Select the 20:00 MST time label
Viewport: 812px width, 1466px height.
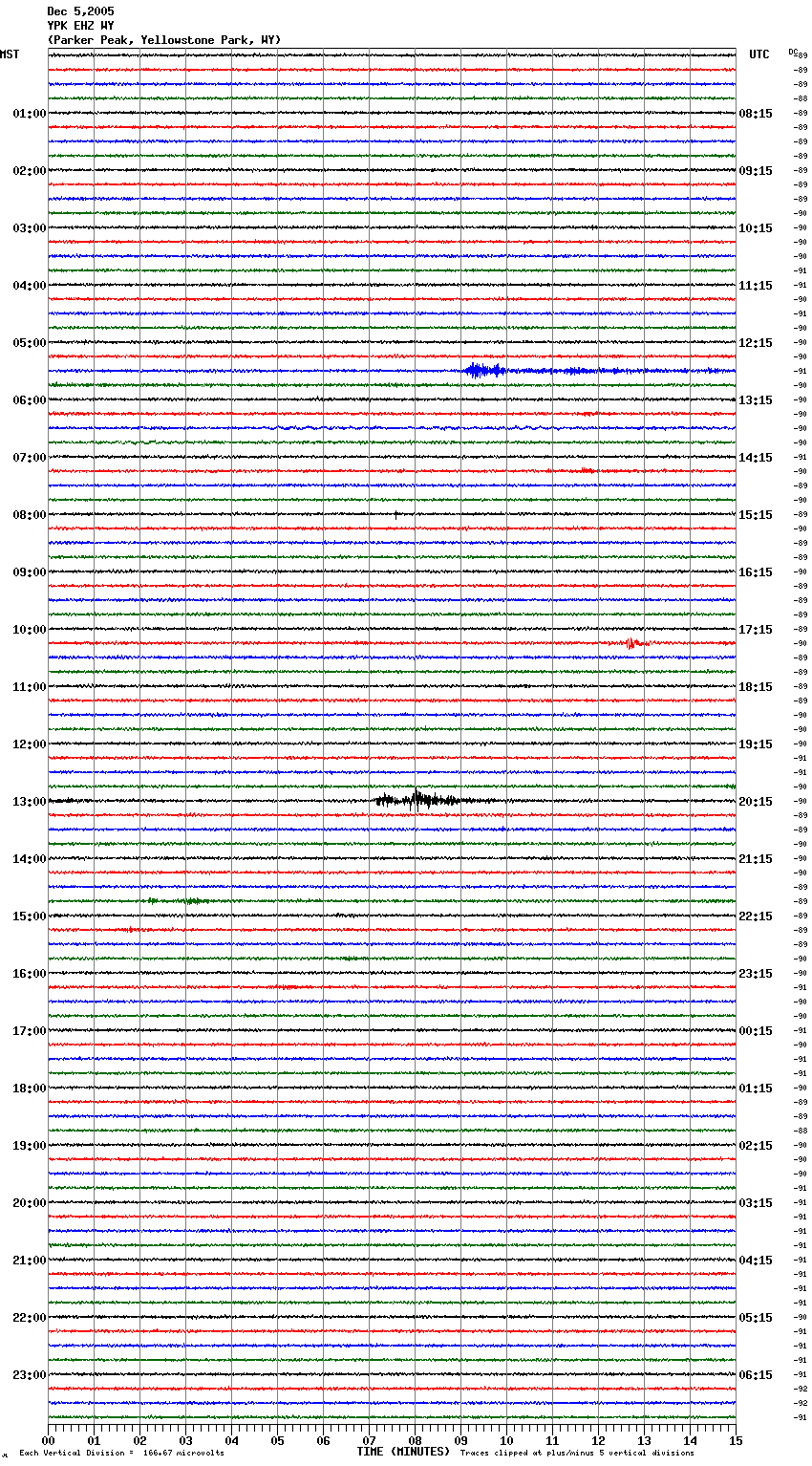(30, 1203)
